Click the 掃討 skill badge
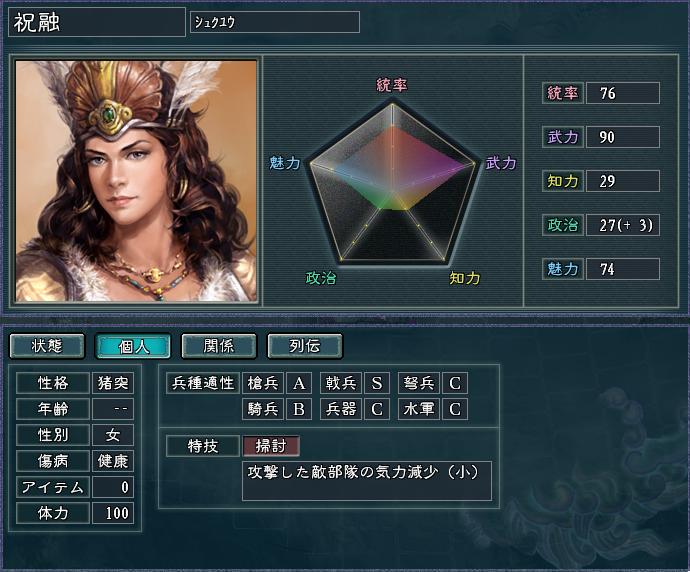The height and width of the screenshot is (572, 690). tap(271, 446)
